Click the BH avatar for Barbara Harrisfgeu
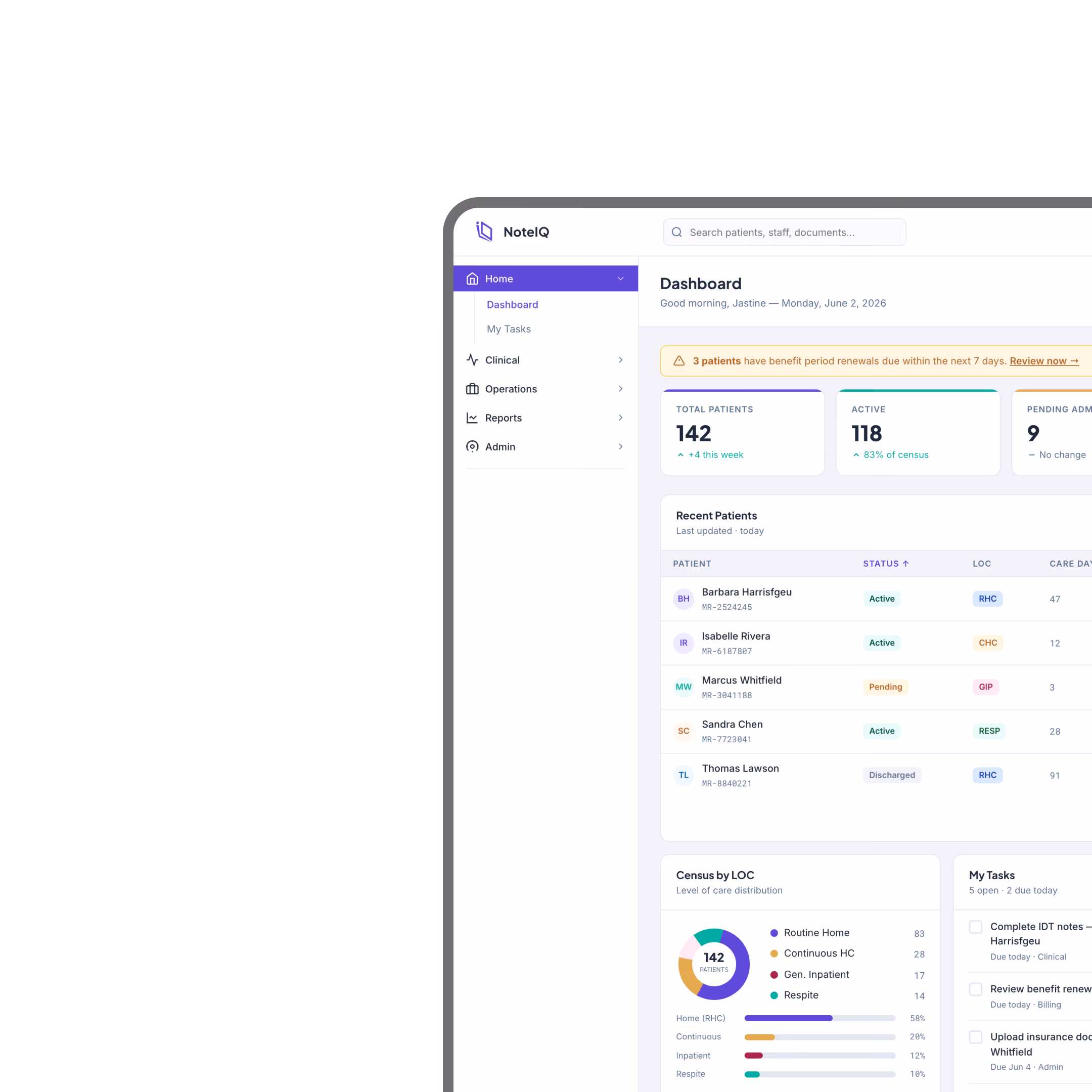Screen dimensions: 1092x1092 [x=684, y=599]
